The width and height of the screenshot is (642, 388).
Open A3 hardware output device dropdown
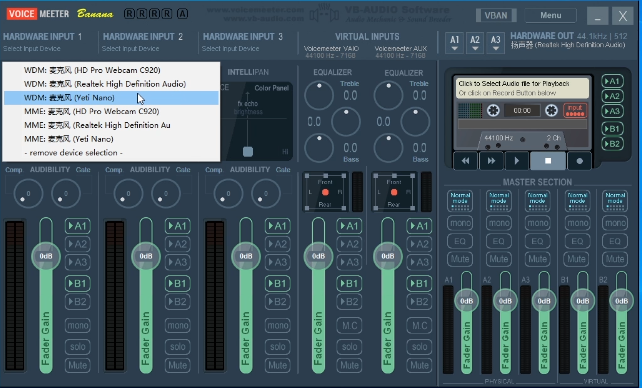495,43
